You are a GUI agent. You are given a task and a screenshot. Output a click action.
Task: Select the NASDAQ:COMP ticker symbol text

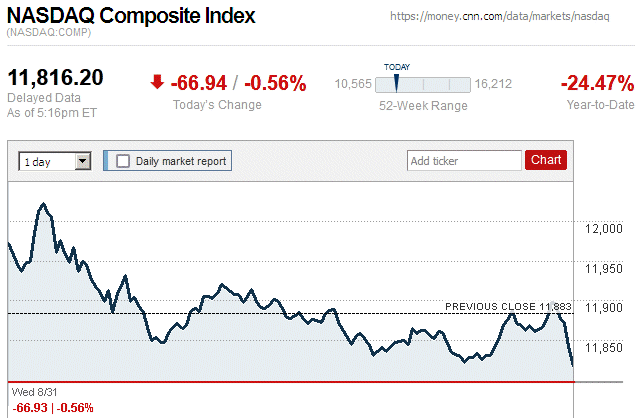(x=49, y=34)
